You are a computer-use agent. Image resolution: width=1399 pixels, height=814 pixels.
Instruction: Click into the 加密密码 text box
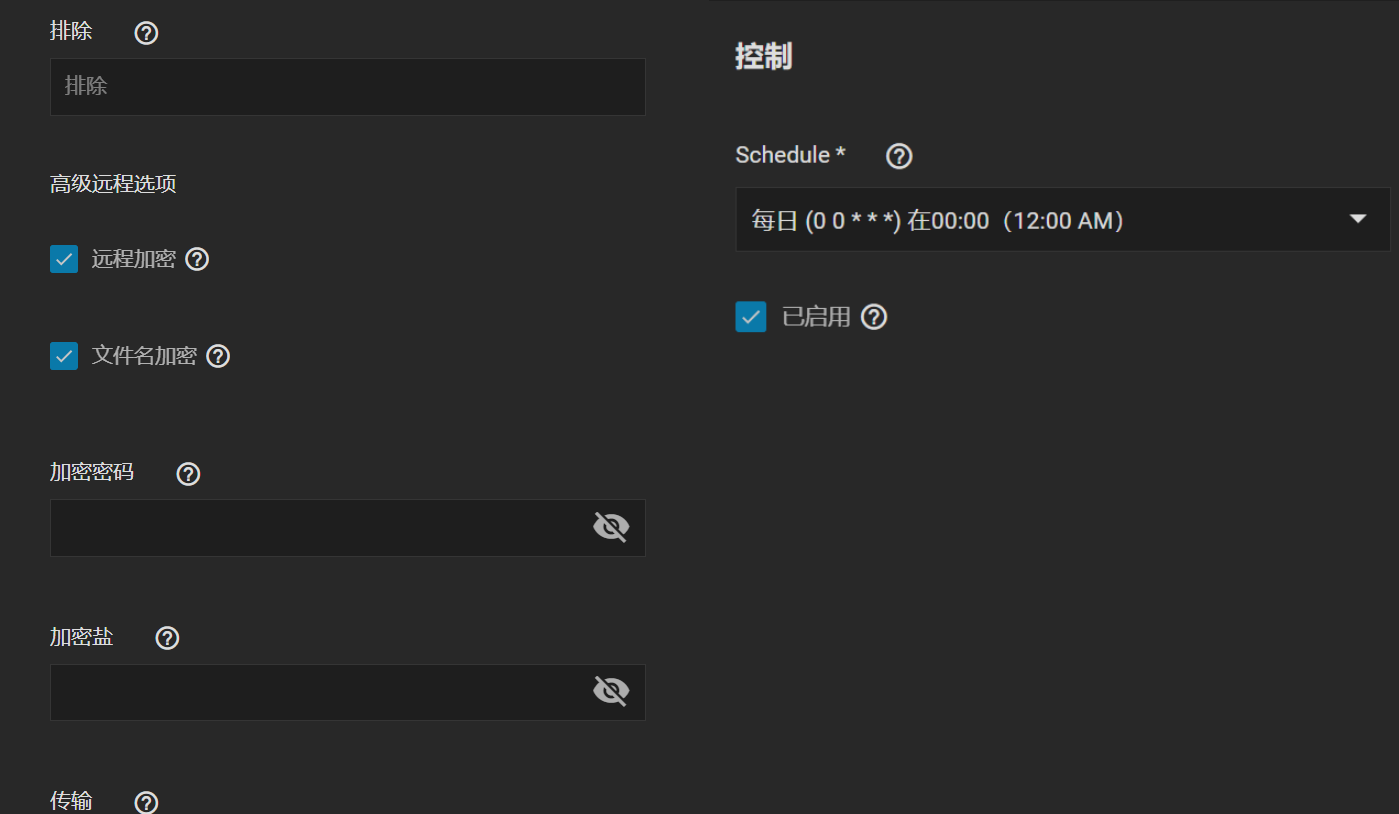tap(320, 527)
